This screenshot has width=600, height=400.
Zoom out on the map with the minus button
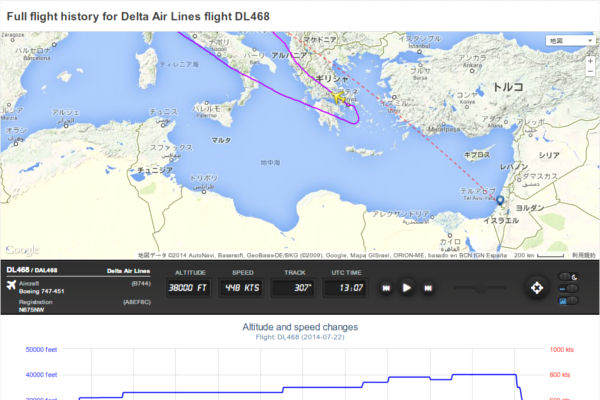[590, 71]
